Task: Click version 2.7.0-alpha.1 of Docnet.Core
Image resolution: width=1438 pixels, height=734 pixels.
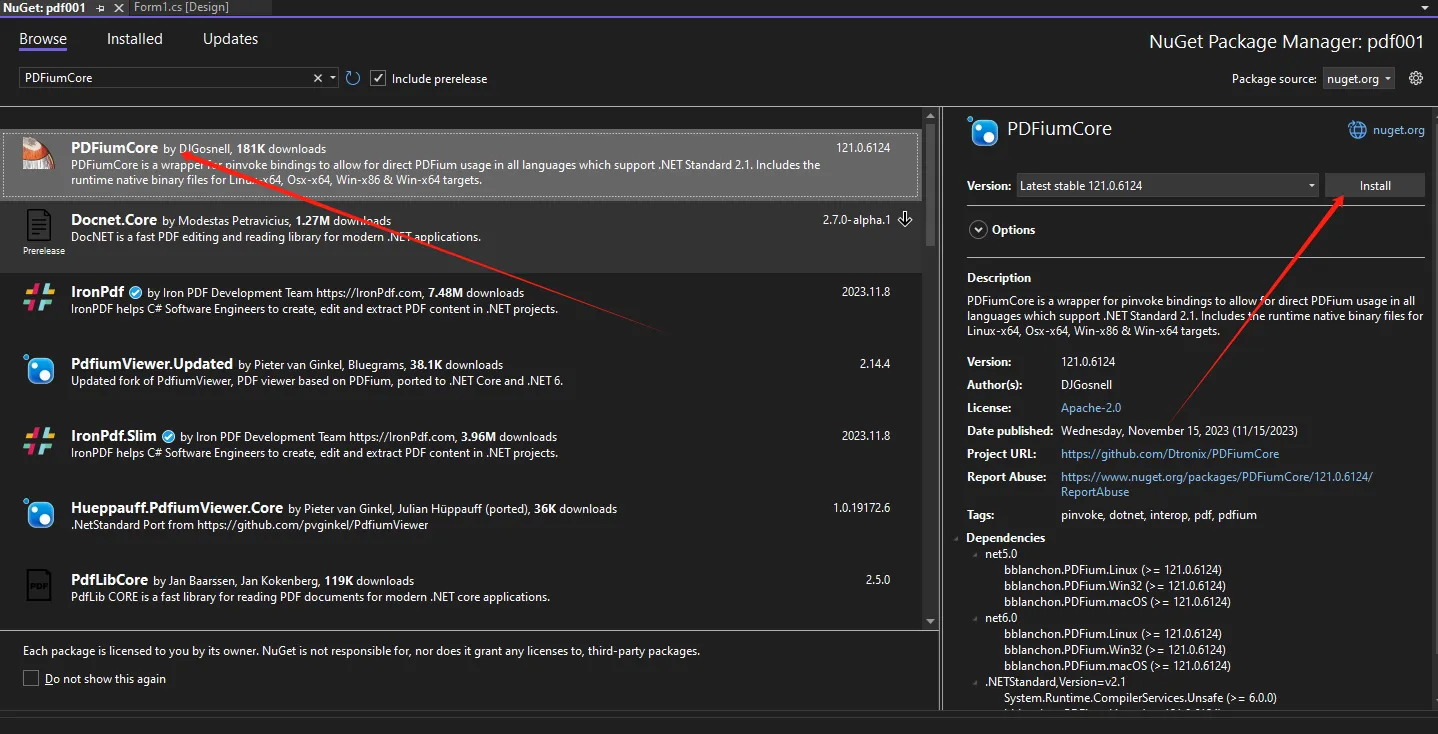Action: pos(856,220)
